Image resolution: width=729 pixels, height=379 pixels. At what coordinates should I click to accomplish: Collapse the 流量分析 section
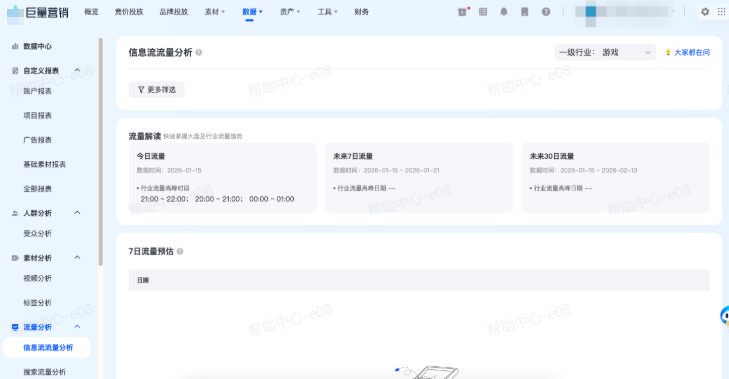pos(77,327)
